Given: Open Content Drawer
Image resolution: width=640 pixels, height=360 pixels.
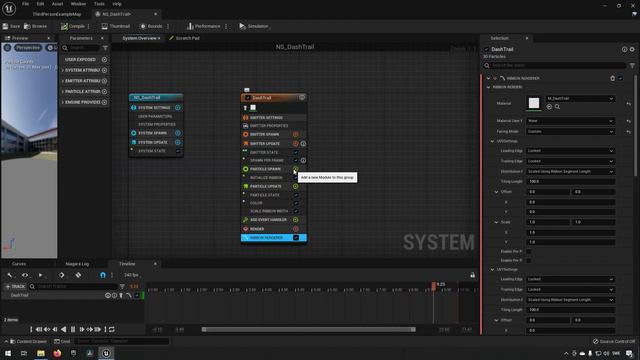Looking at the screenshot, I should [28, 341].
